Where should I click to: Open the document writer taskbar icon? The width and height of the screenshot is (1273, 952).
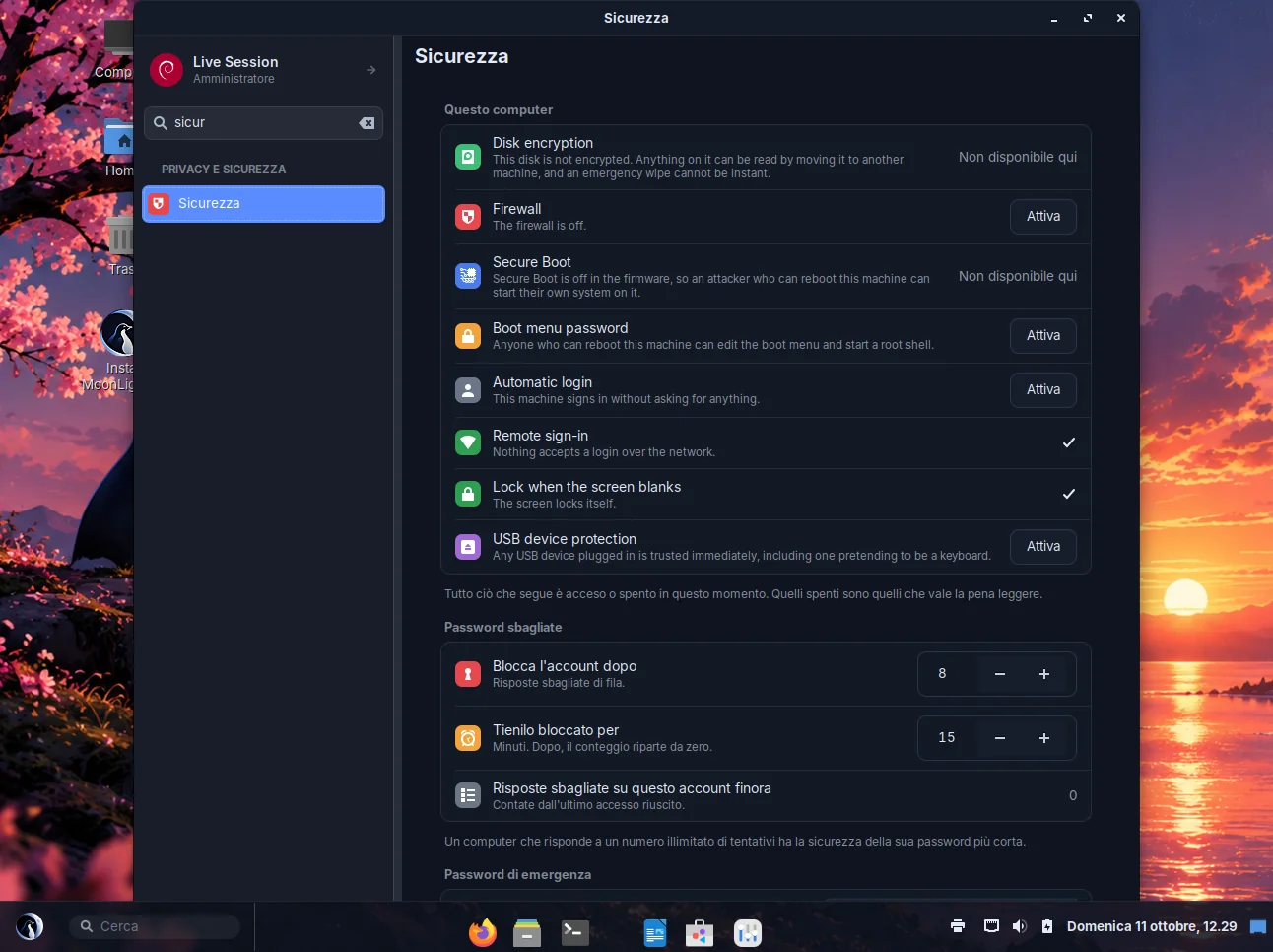(x=655, y=932)
